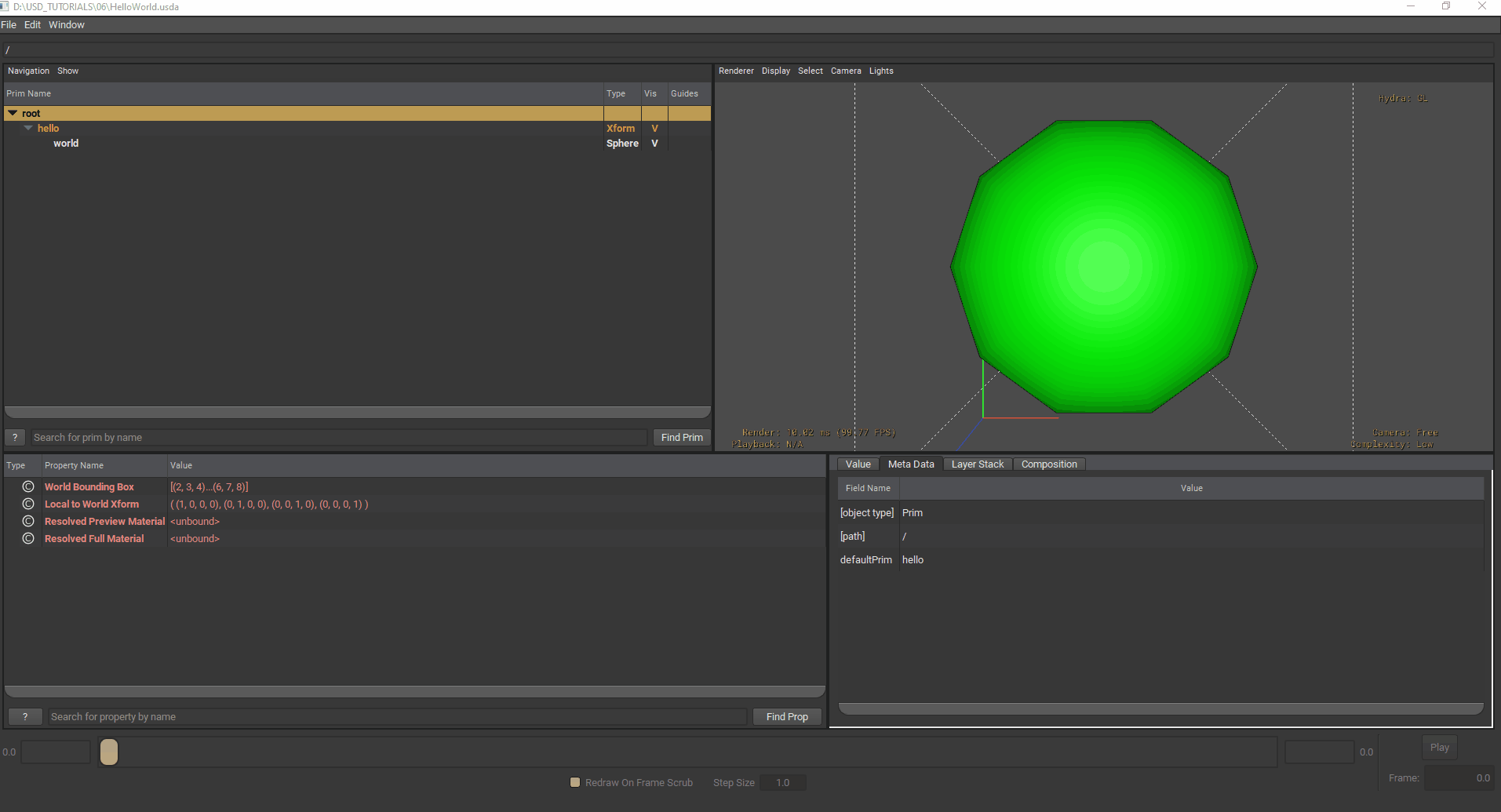The width and height of the screenshot is (1501, 812).
Task: Collapse the root prim in the tree
Action: [x=13, y=113]
